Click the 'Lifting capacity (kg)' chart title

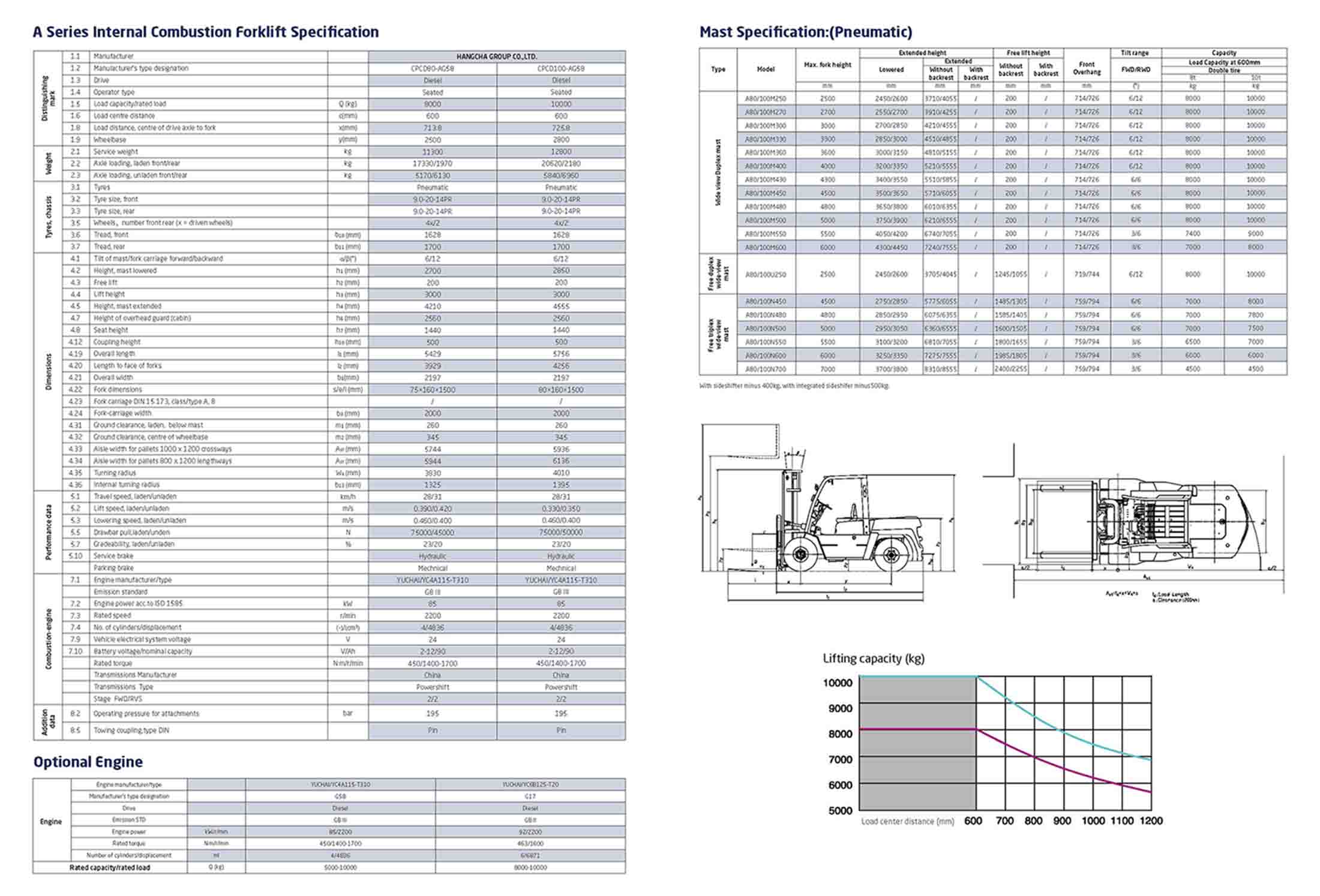(x=874, y=659)
